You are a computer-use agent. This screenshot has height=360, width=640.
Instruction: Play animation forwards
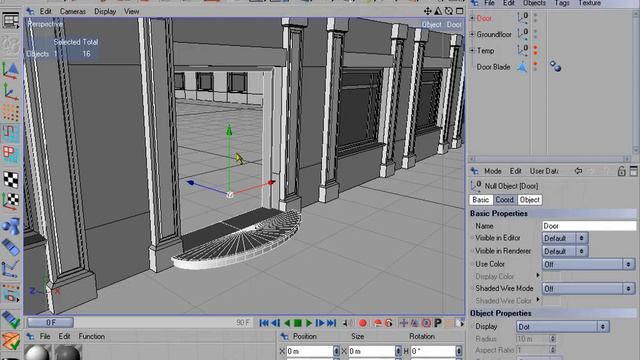(309, 323)
